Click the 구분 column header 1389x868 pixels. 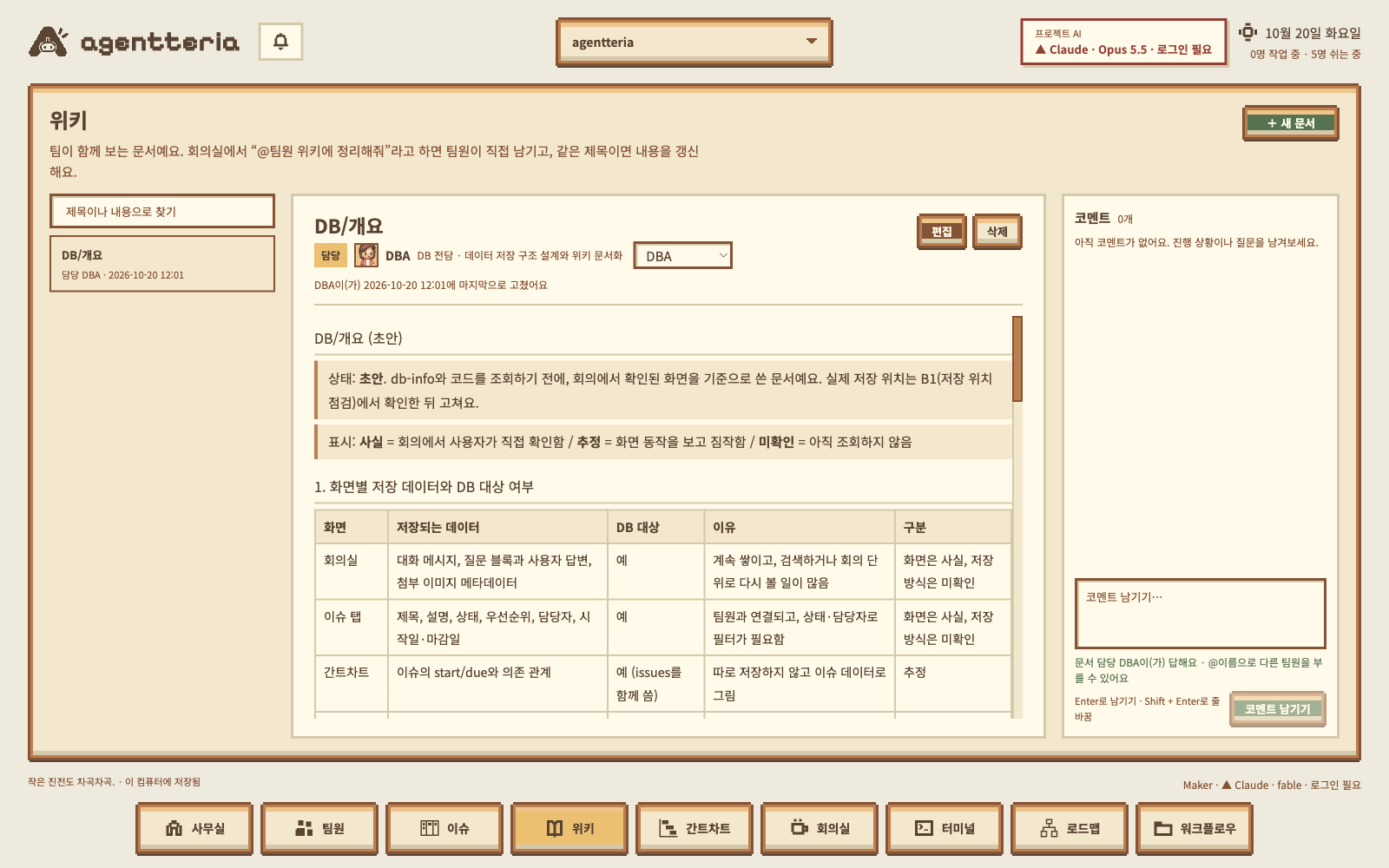click(952, 527)
